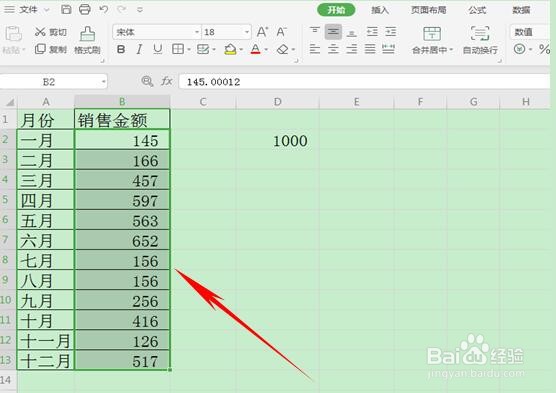Click the middle vertical align icon
556x393 pixels.
333,32
